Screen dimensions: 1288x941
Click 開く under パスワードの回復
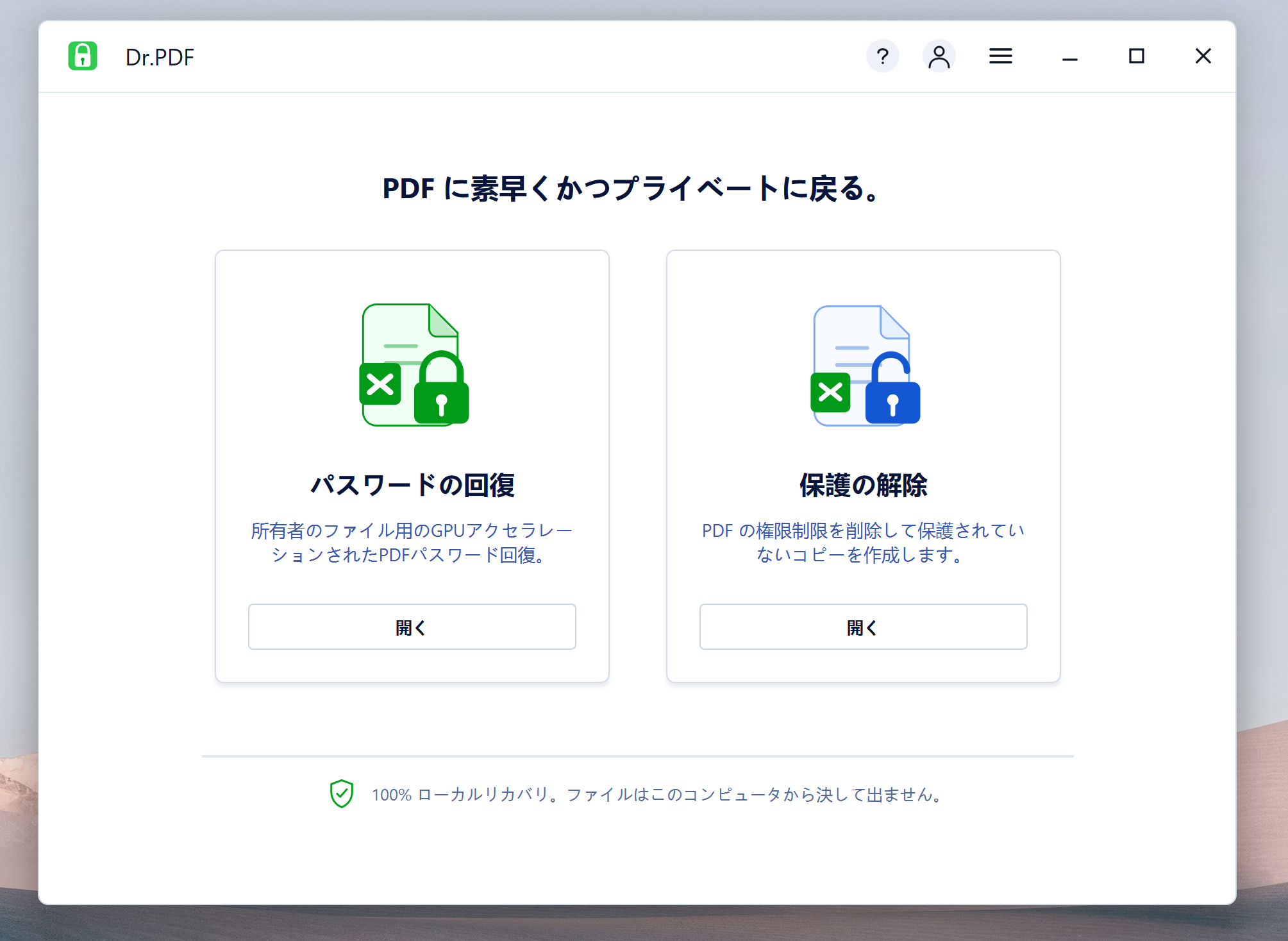coord(412,627)
